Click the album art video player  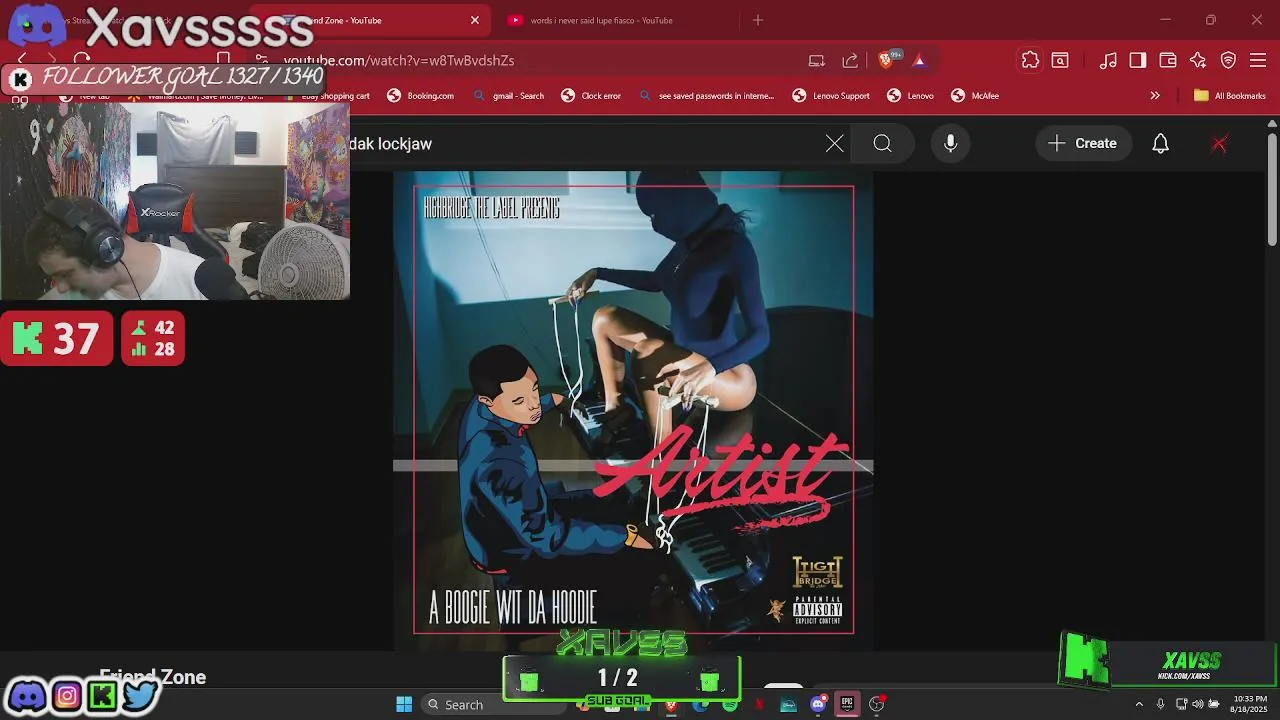point(633,410)
